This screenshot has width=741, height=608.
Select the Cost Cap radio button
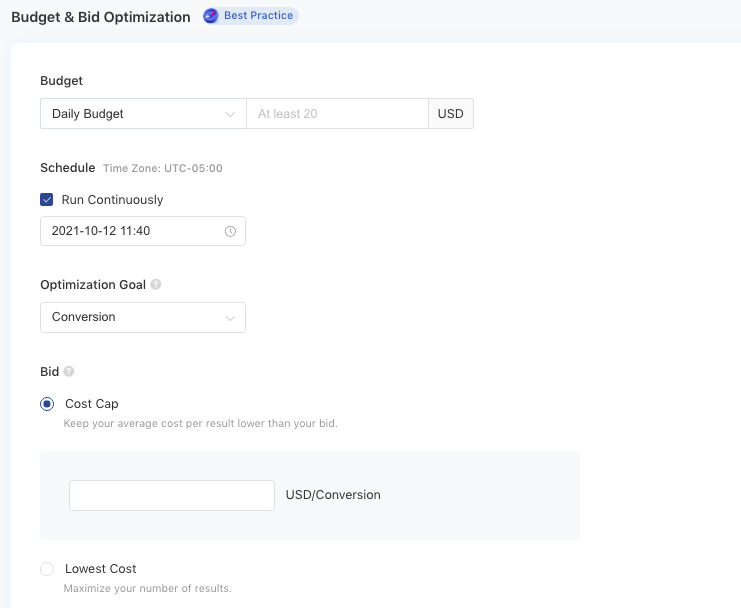click(x=47, y=404)
